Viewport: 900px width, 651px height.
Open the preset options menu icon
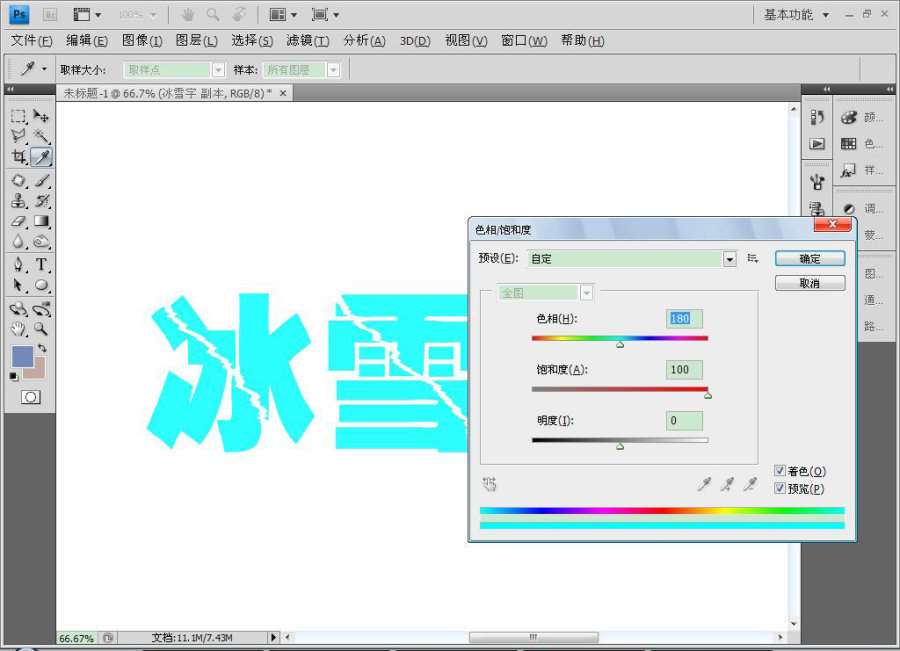752,259
